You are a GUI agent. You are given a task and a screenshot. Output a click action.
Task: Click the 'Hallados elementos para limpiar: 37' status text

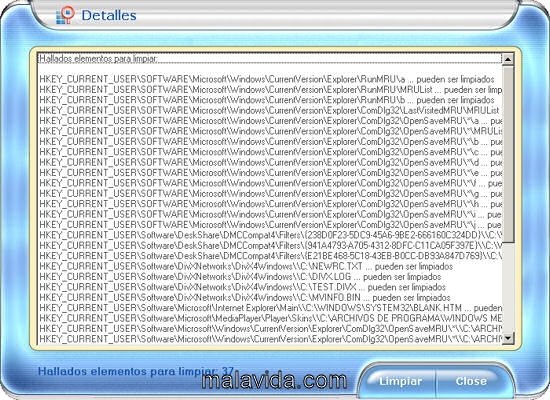(x=135, y=371)
